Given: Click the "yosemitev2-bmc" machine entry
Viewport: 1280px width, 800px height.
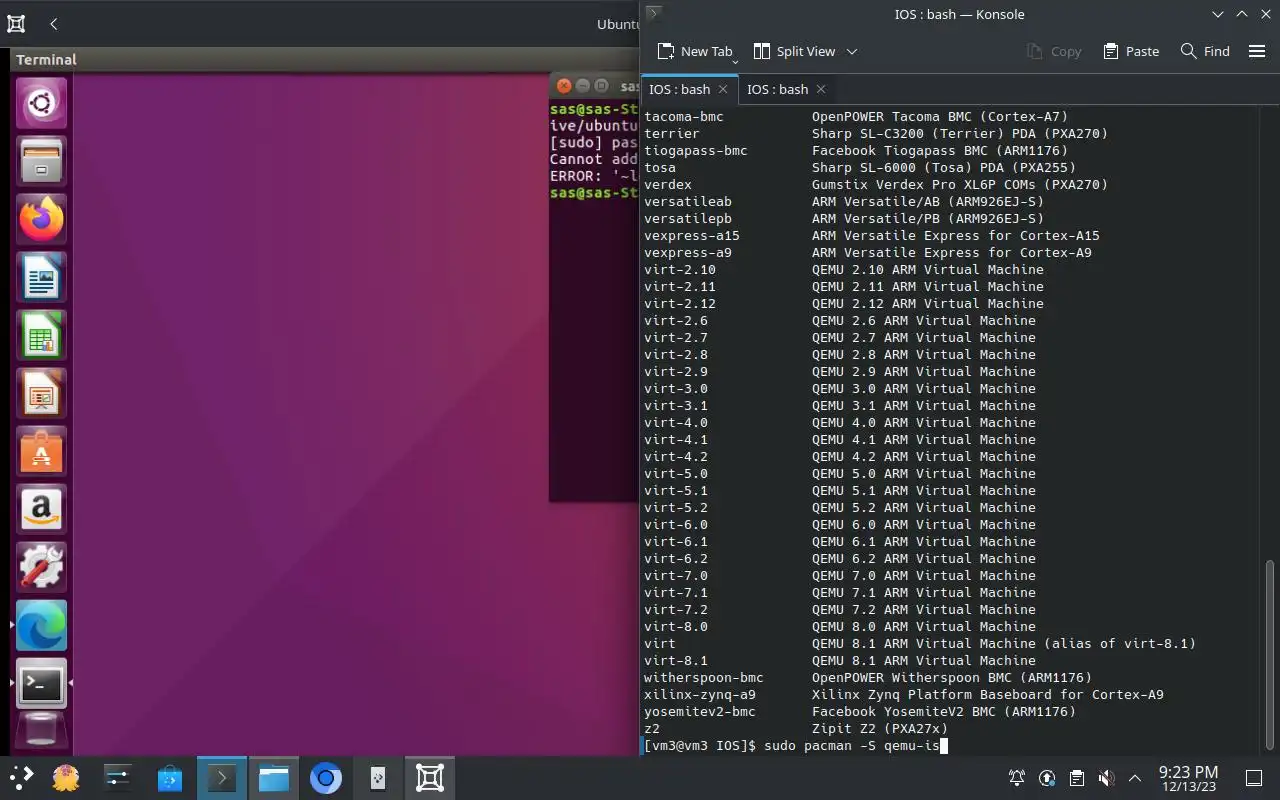Looking at the screenshot, I should pyautogui.click(x=700, y=711).
